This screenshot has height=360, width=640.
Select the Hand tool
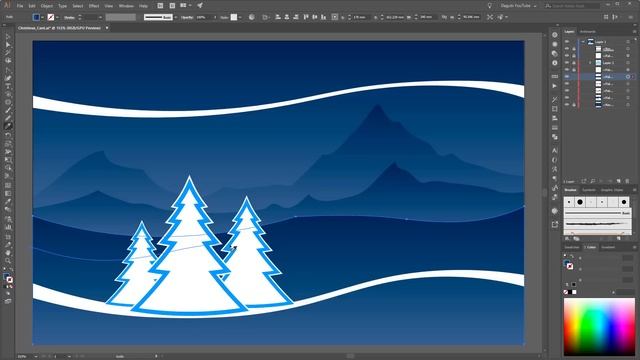point(8,253)
